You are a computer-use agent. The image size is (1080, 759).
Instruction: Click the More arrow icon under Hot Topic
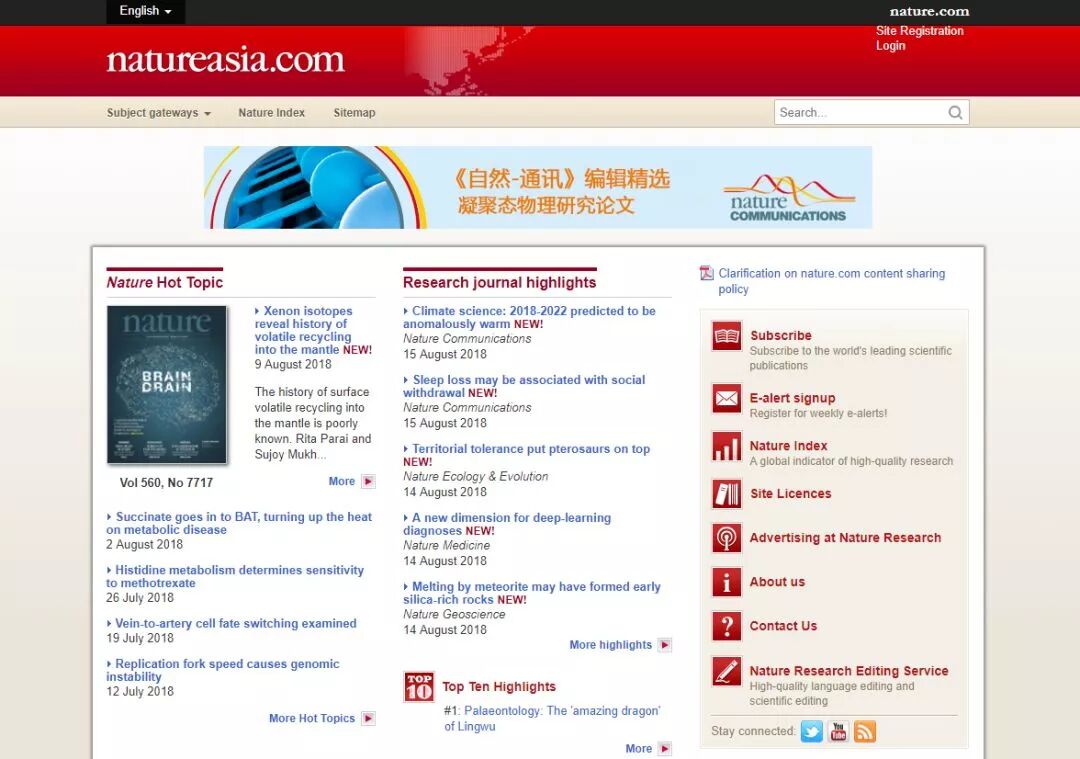pos(368,481)
